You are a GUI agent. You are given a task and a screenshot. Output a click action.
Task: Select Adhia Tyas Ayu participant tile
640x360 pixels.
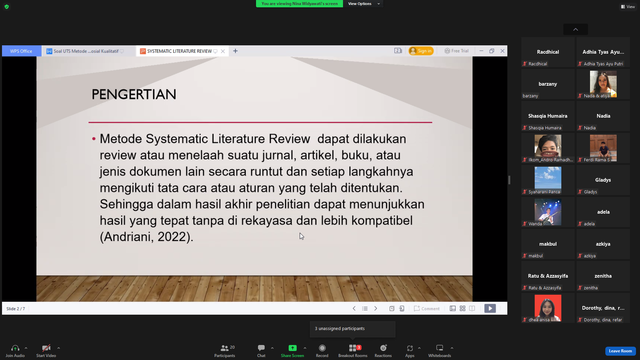click(603, 52)
